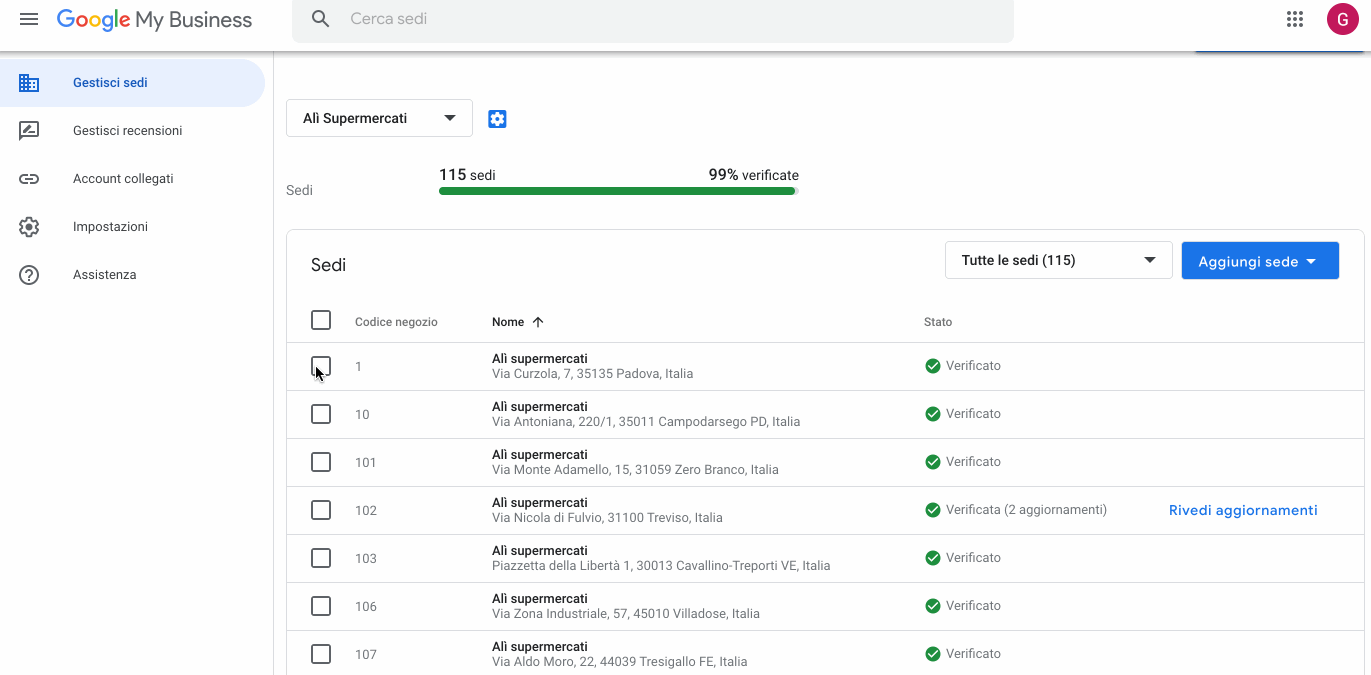This screenshot has height=675, width=1371.
Task: Click the Google My Business logo
Action: click(154, 20)
